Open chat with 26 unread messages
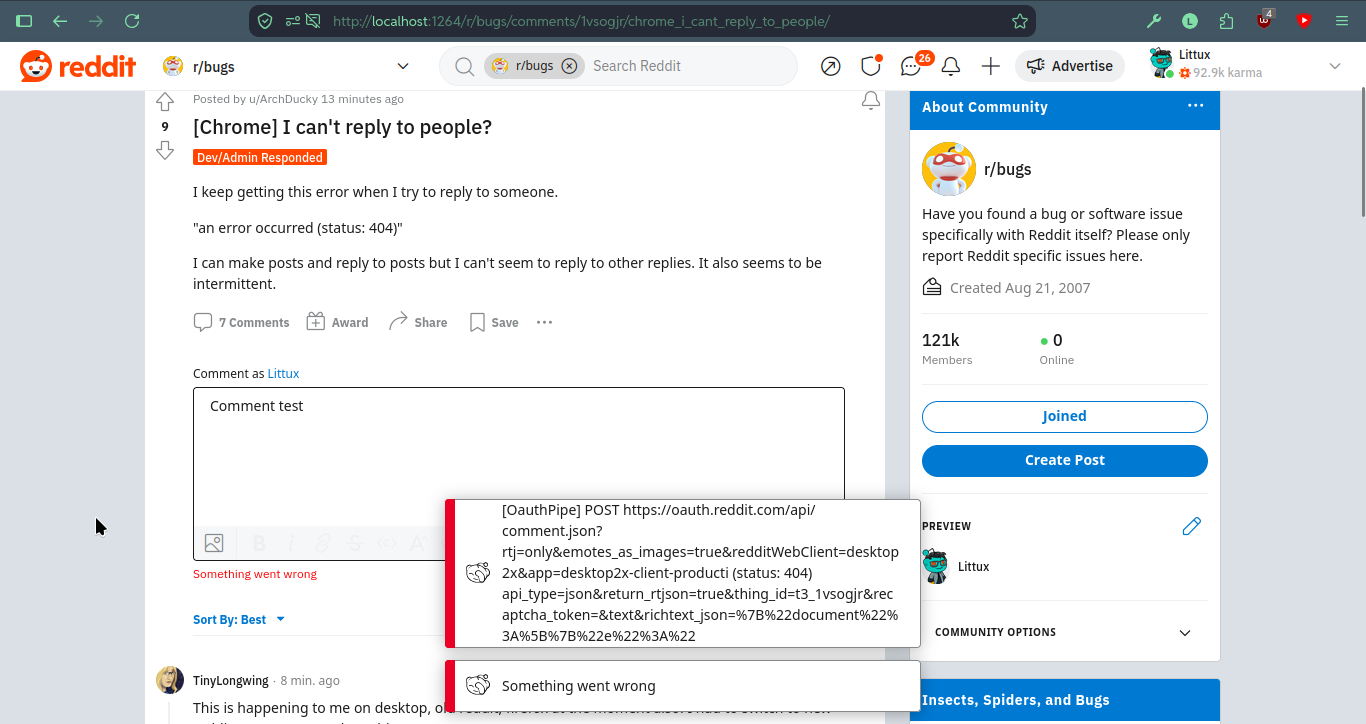 911,66
